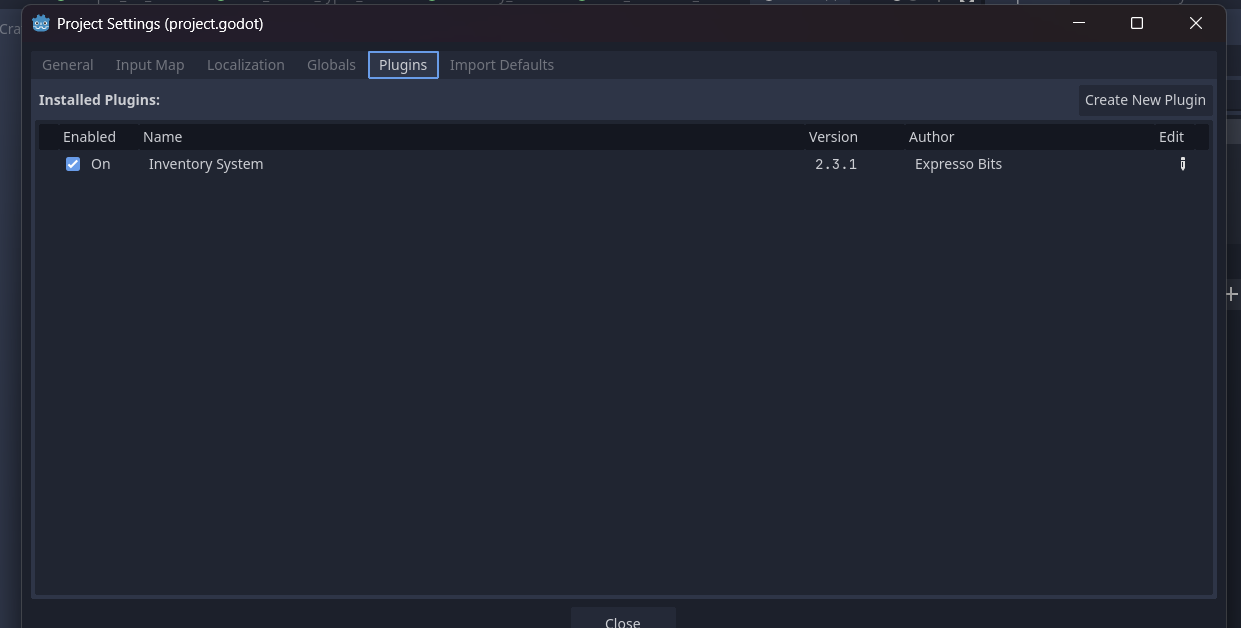
Task: Click the Create New Plugin button
Action: click(x=1145, y=100)
